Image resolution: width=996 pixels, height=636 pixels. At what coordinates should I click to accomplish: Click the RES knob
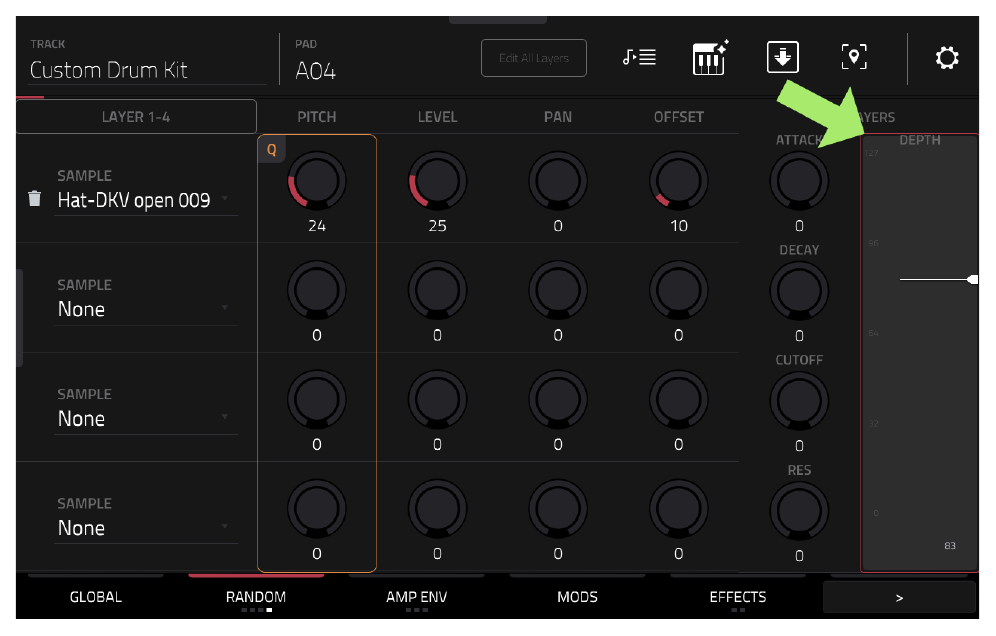tap(799, 511)
